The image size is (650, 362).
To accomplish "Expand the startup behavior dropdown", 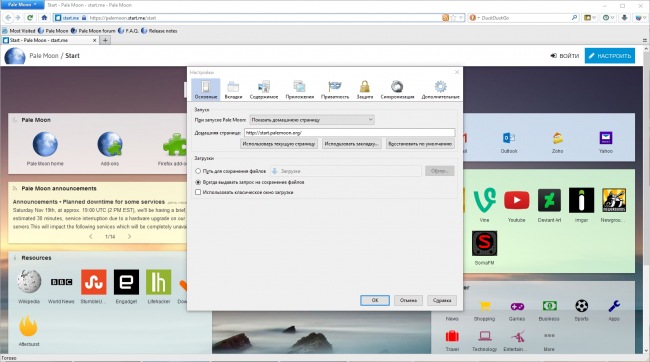I will (x=312, y=120).
